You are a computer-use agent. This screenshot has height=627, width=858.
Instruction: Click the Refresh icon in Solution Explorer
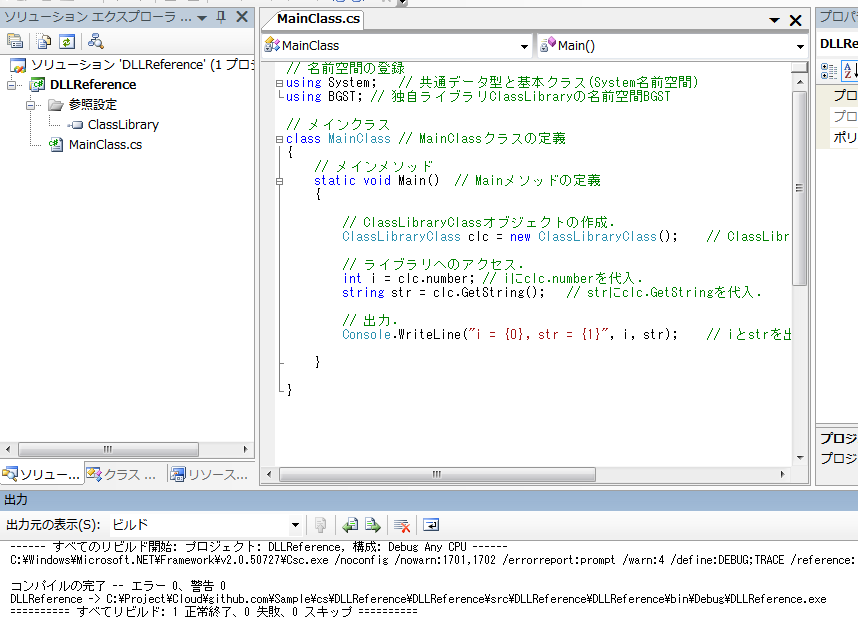pos(67,42)
